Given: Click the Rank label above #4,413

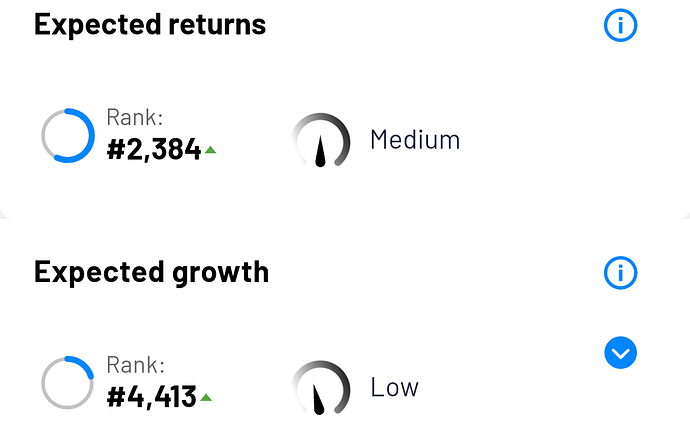Looking at the screenshot, I should 134,366.
